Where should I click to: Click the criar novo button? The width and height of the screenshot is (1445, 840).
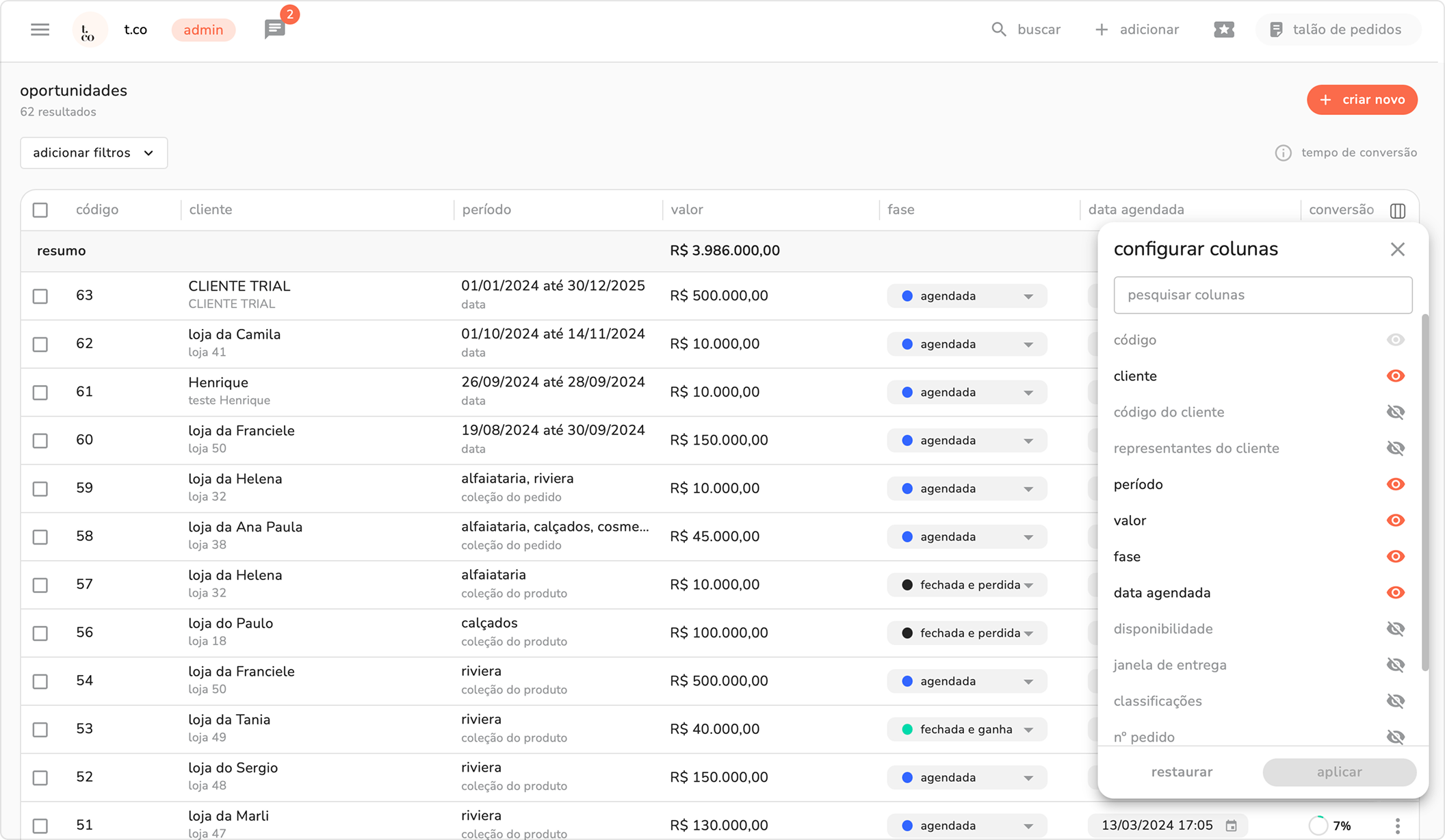[1362, 100]
